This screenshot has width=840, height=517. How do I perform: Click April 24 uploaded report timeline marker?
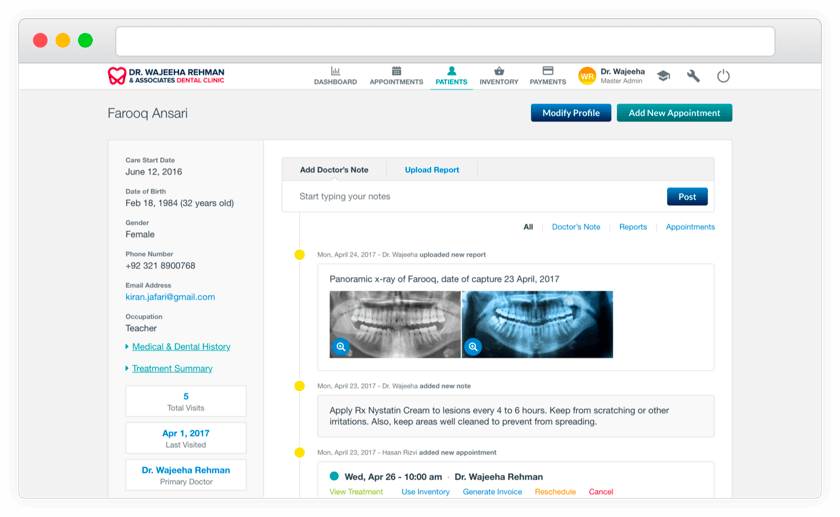(299, 254)
